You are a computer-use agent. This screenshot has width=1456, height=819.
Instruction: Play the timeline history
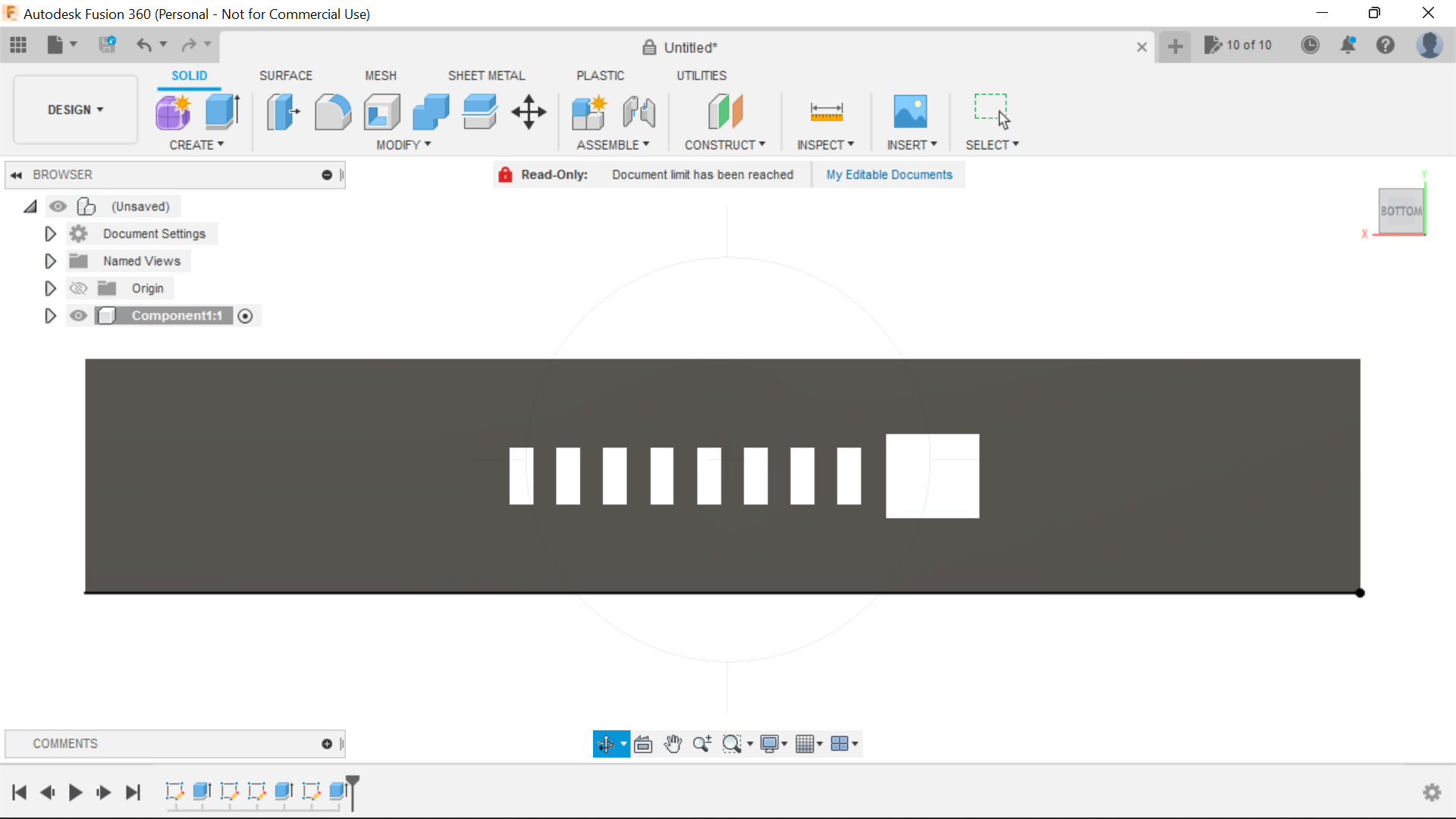pyautogui.click(x=75, y=792)
